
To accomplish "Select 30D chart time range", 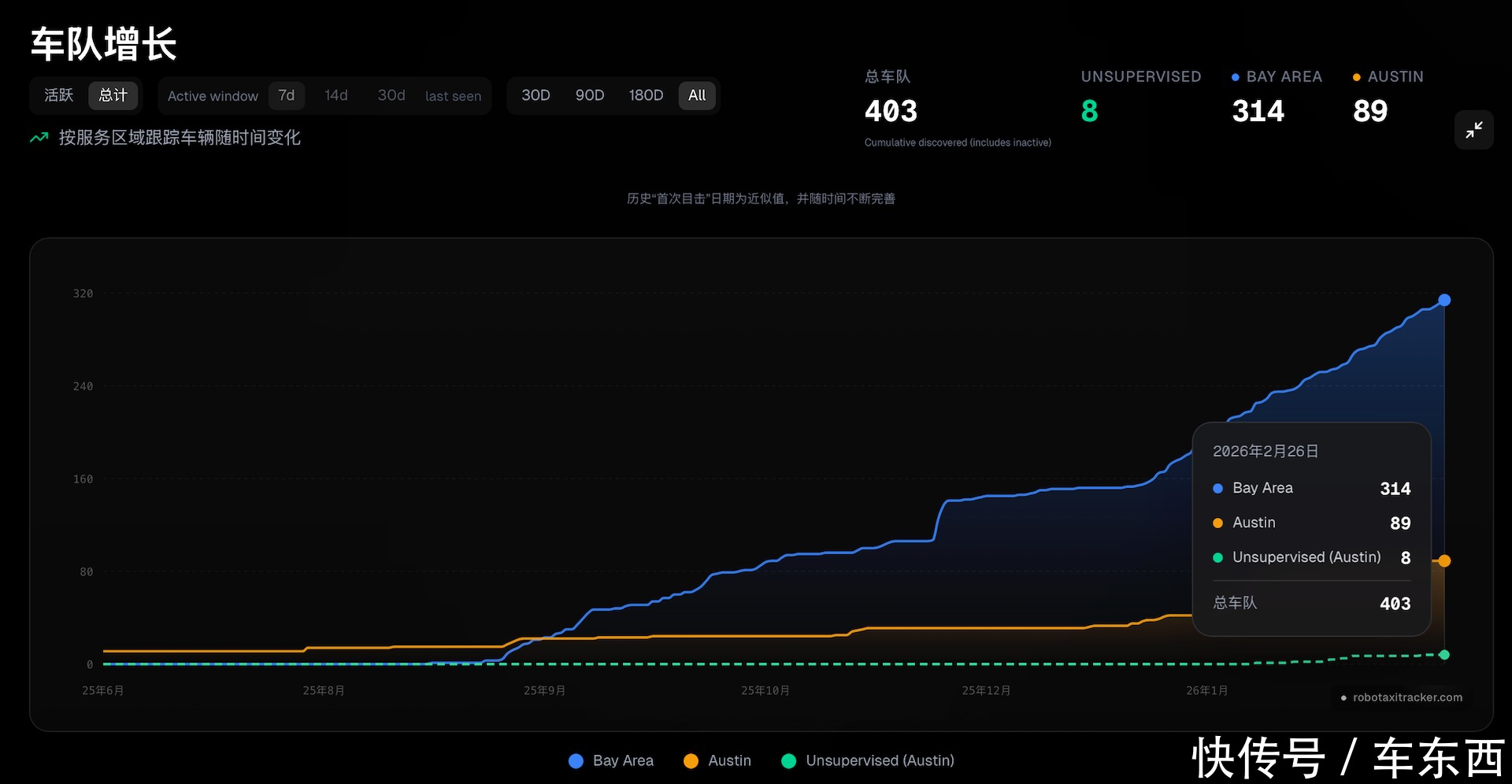I will (x=535, y=95).
